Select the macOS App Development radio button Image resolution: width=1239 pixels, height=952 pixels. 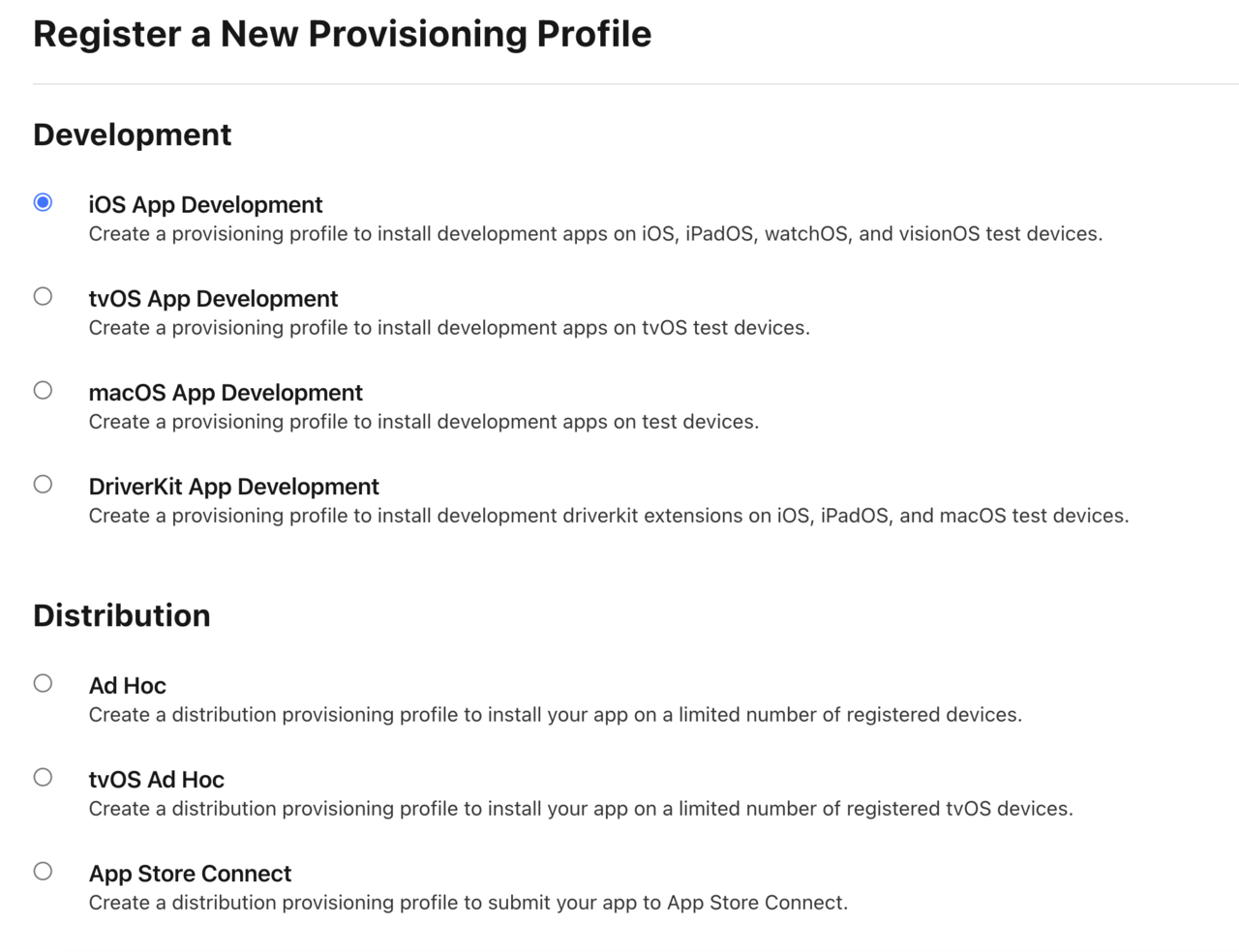(43, 390)
